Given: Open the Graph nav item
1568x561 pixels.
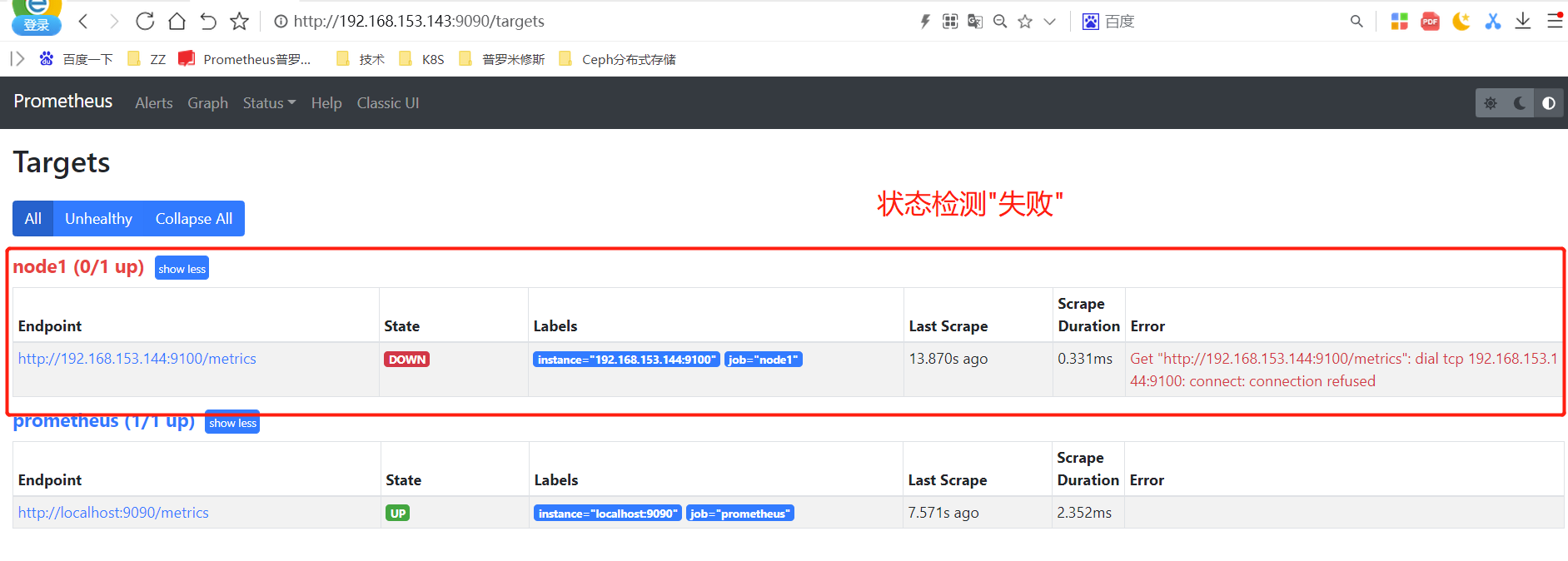Looking at the screenshot, I should pyautogui.click(x=207, y=103).
